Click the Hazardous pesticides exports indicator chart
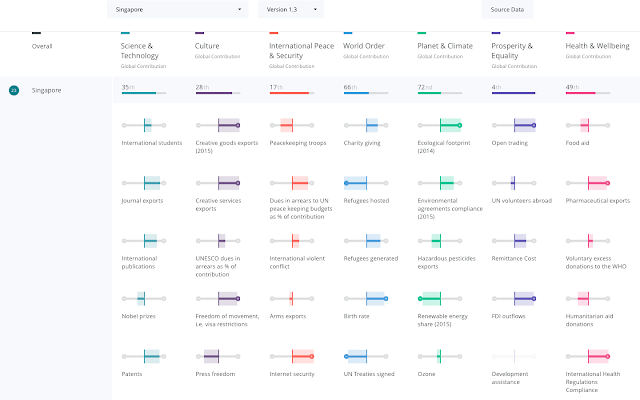This screenshot has width=640, height=400. (440, 241)
